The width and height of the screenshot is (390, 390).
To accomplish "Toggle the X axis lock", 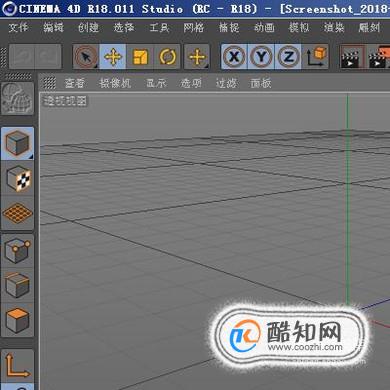I will pos(234,57).
